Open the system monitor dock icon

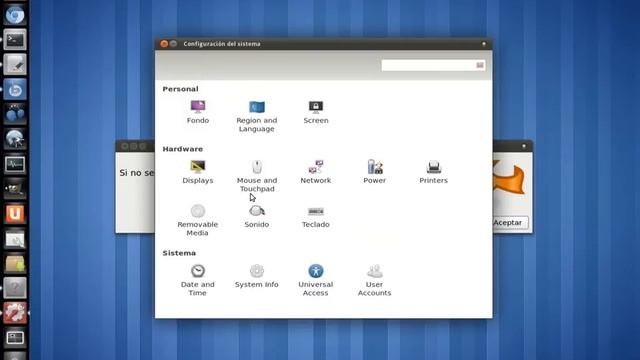pos(15,164)
